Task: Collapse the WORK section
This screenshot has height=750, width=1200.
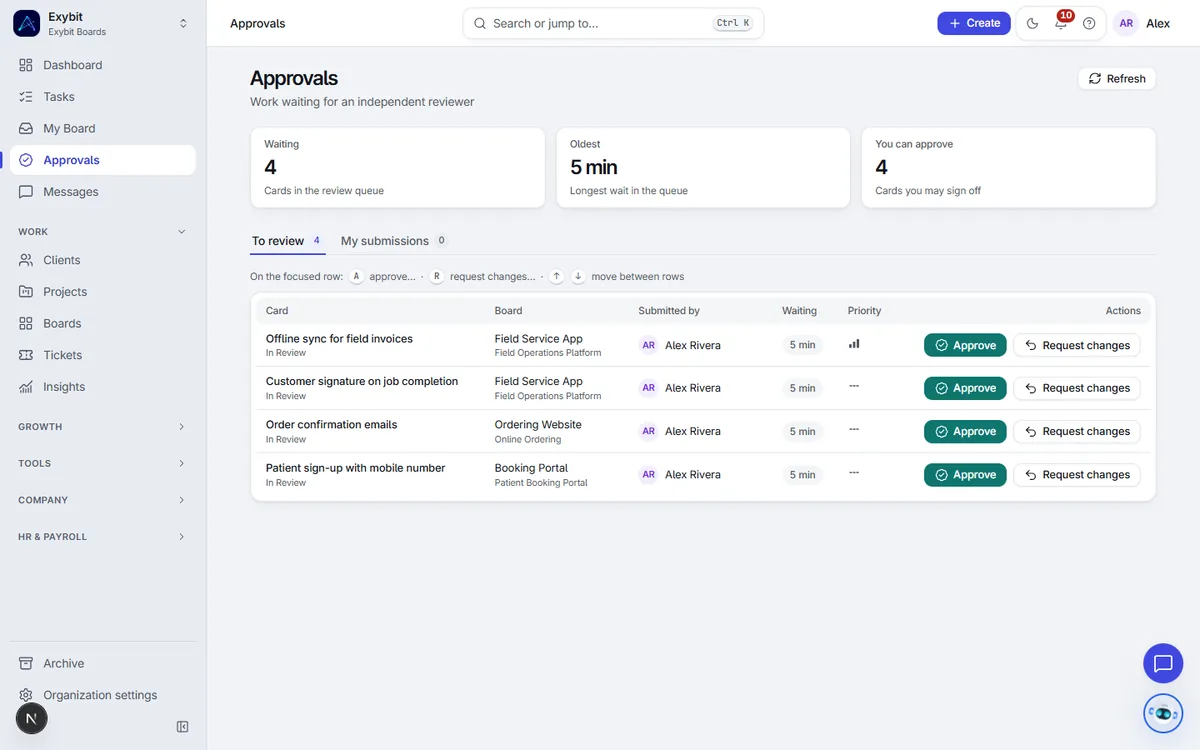Action: pos(103,232)
